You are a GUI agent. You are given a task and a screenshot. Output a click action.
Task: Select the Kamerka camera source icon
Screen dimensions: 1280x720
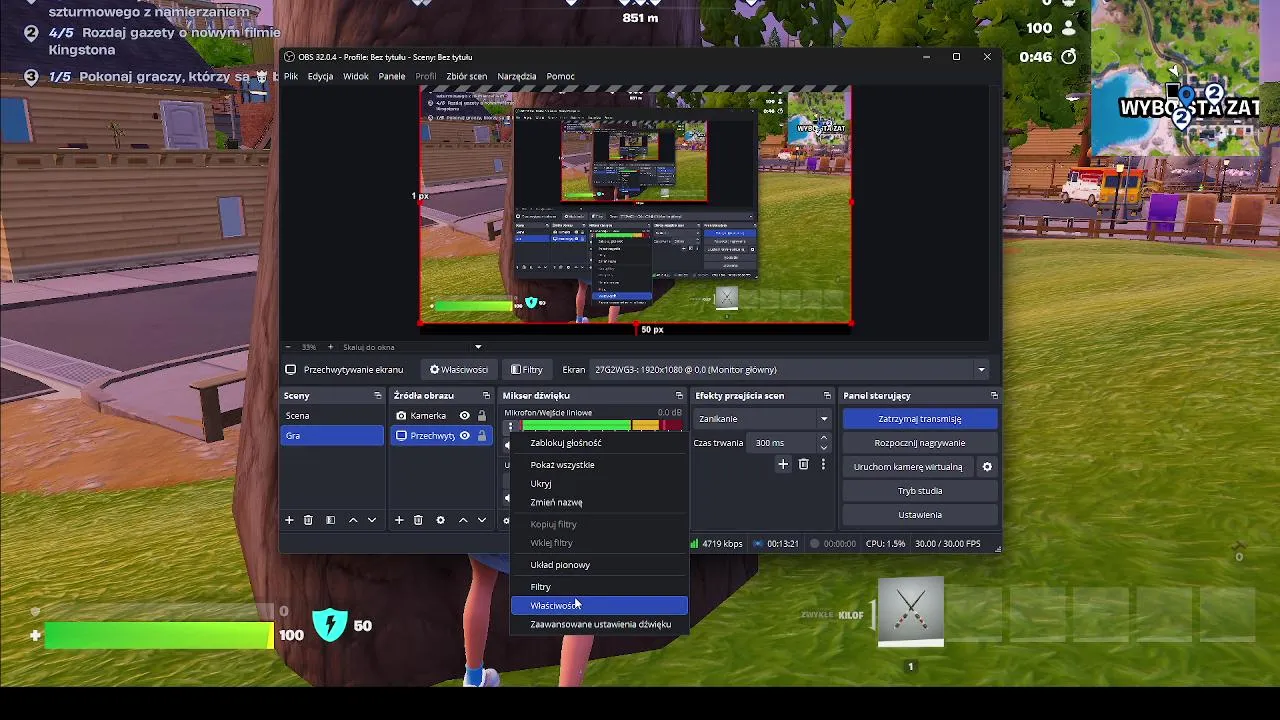click(x=401, y=416)
